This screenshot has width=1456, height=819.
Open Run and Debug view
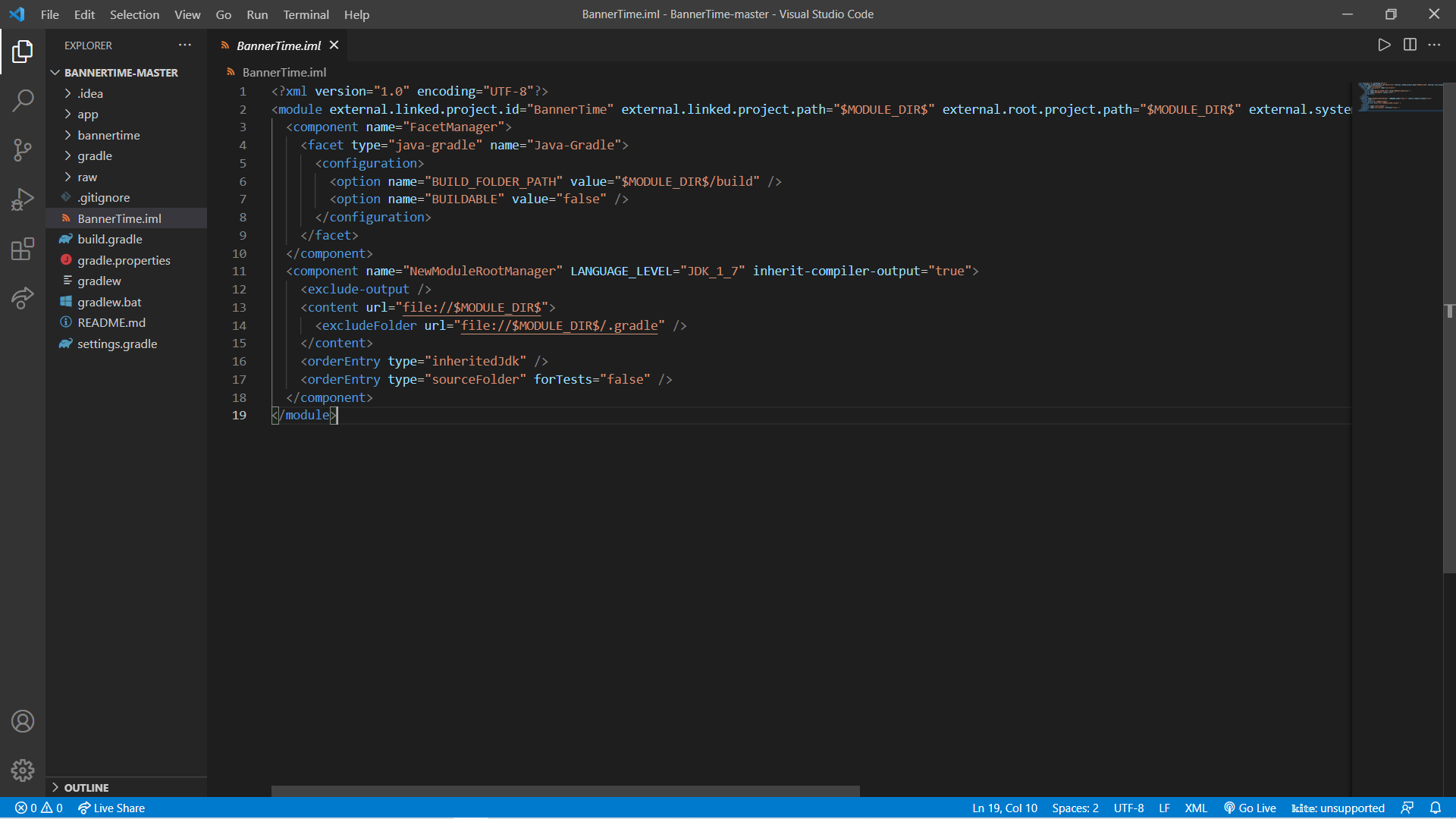click(x=23, y=199)
